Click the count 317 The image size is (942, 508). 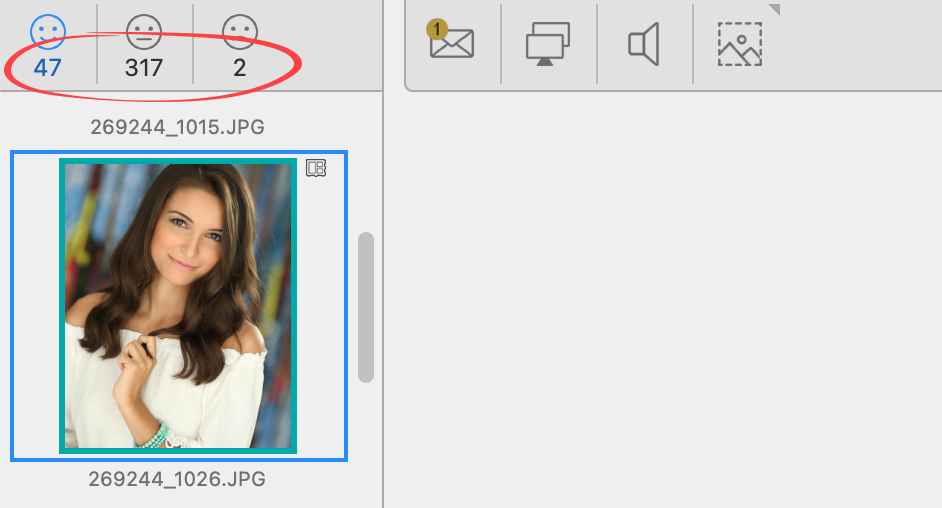pyautogui.click(x=144, y=68)
